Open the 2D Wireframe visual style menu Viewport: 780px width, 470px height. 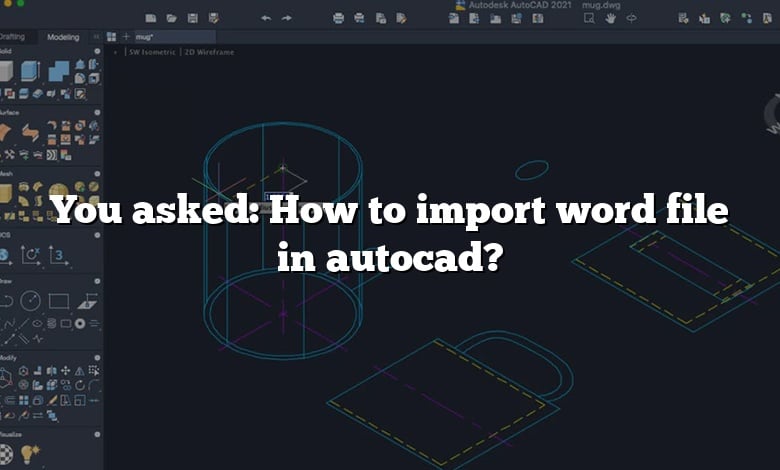tap(209, 52)
